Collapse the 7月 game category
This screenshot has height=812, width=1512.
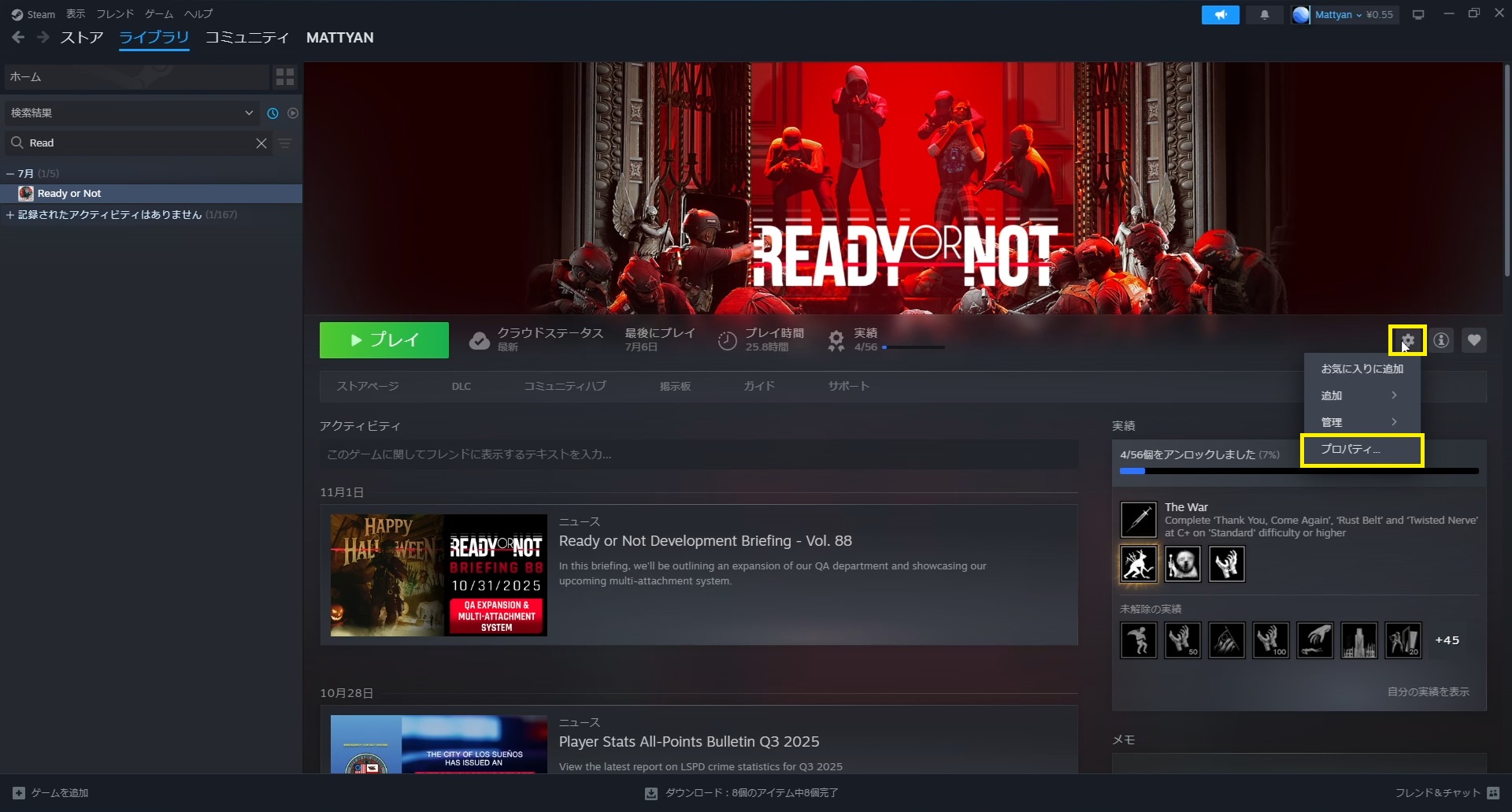(x=10, y=173)
